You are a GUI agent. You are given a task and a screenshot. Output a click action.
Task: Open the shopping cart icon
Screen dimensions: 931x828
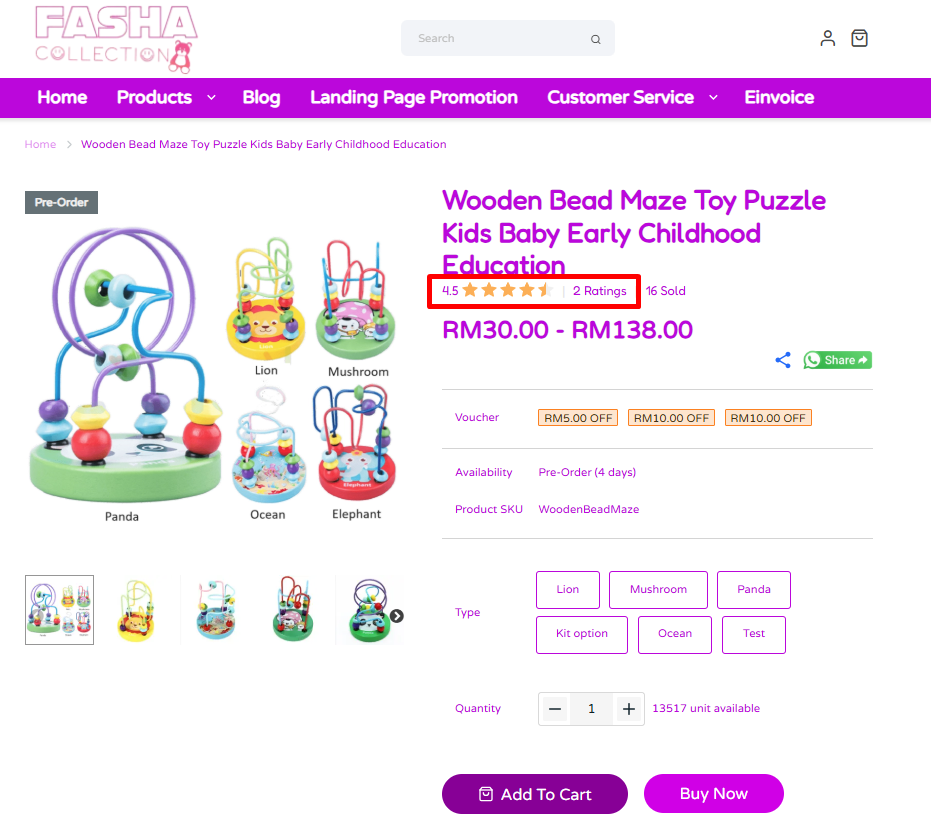(859, 38)
